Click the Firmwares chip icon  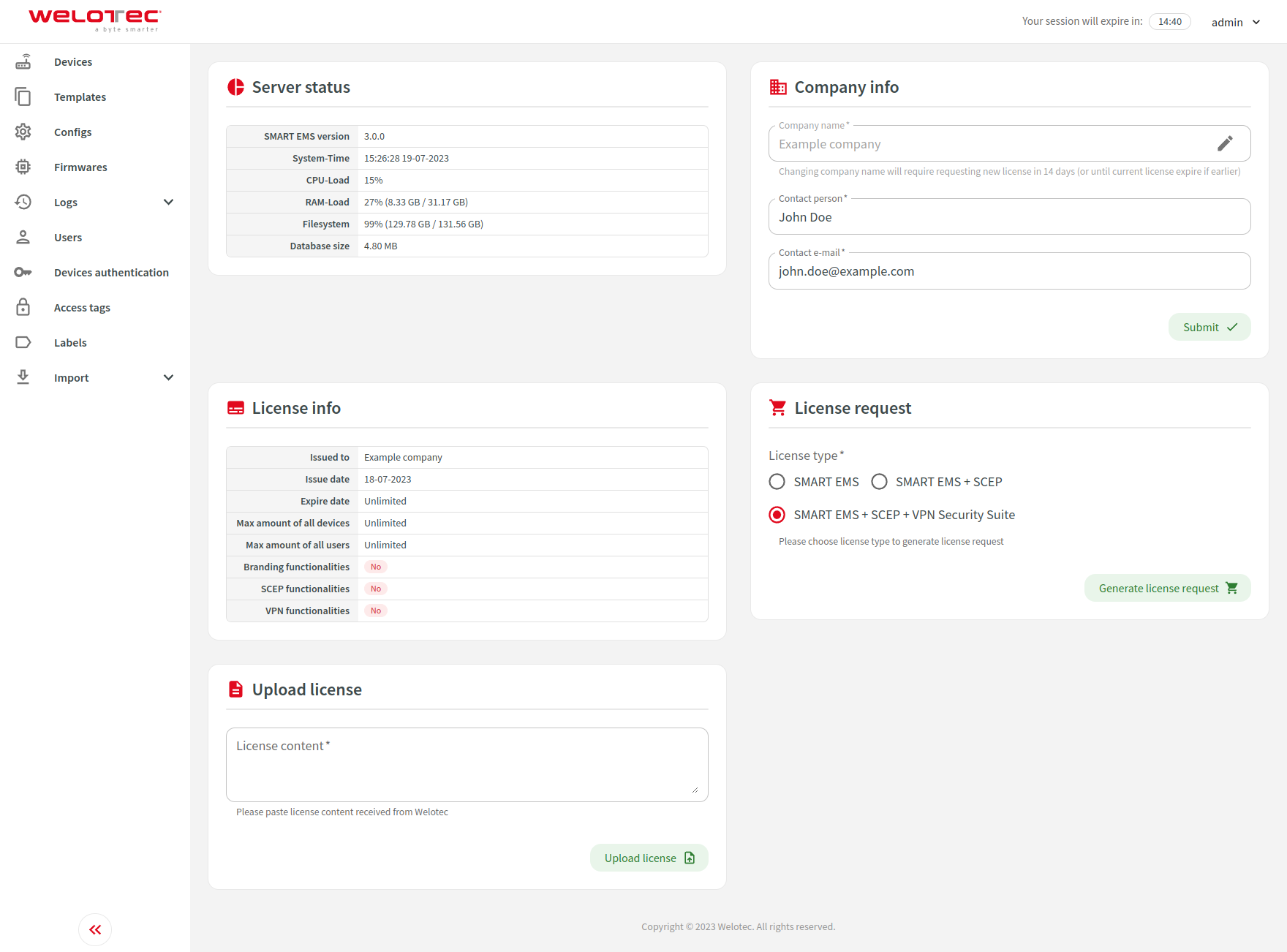[23, 167]
